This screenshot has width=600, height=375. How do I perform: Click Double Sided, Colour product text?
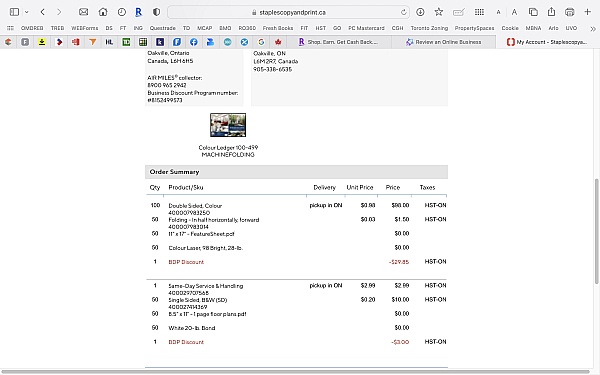click(x=195, y=206)
